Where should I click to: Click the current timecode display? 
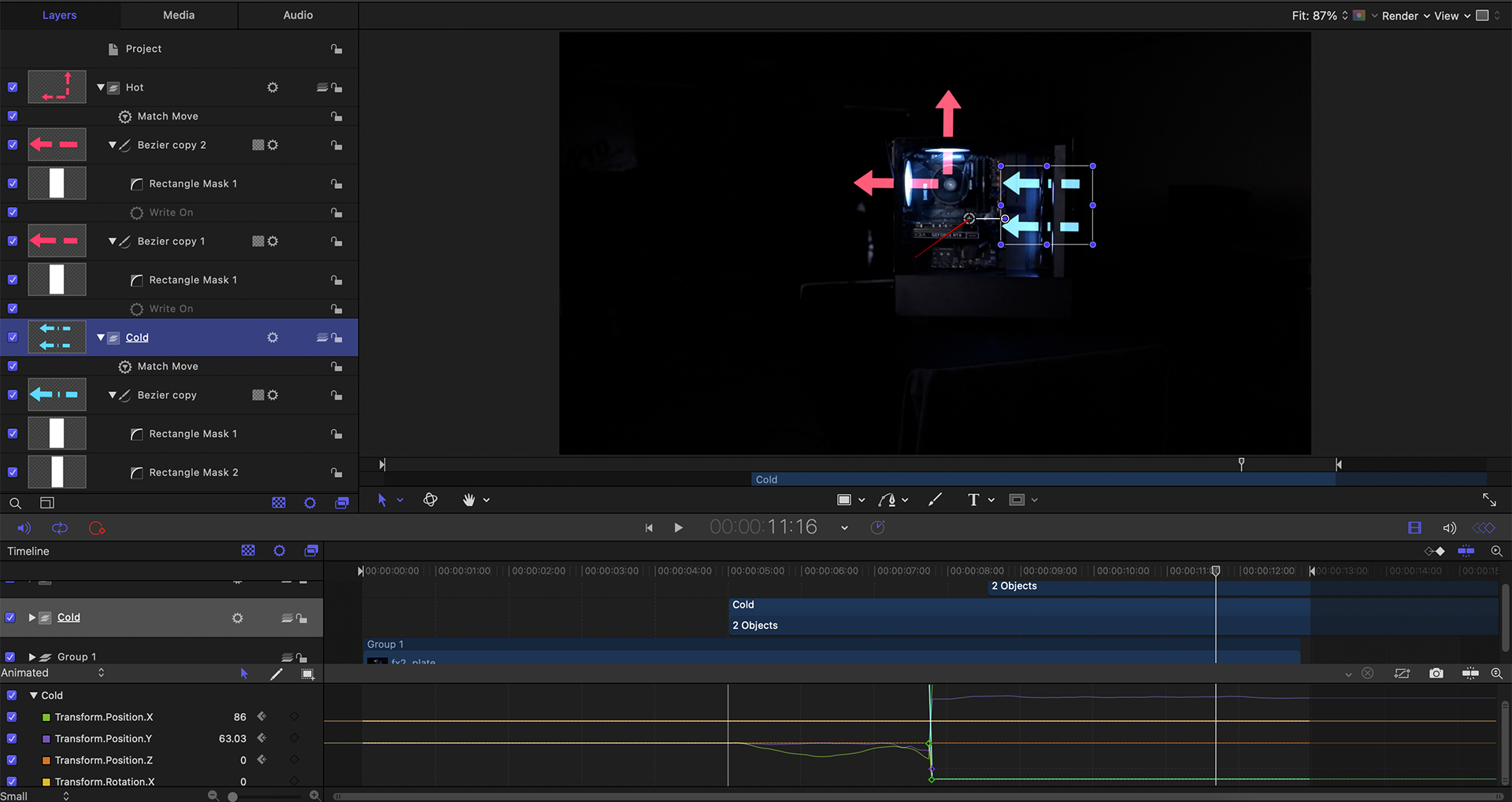pyautogui.click(x=762, y=527)
